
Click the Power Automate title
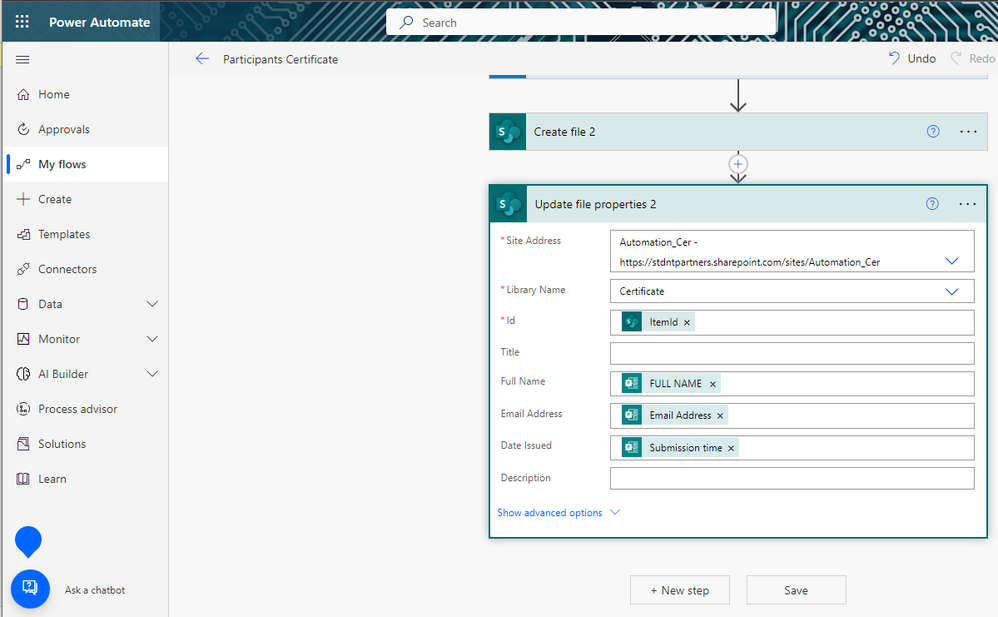99,22
